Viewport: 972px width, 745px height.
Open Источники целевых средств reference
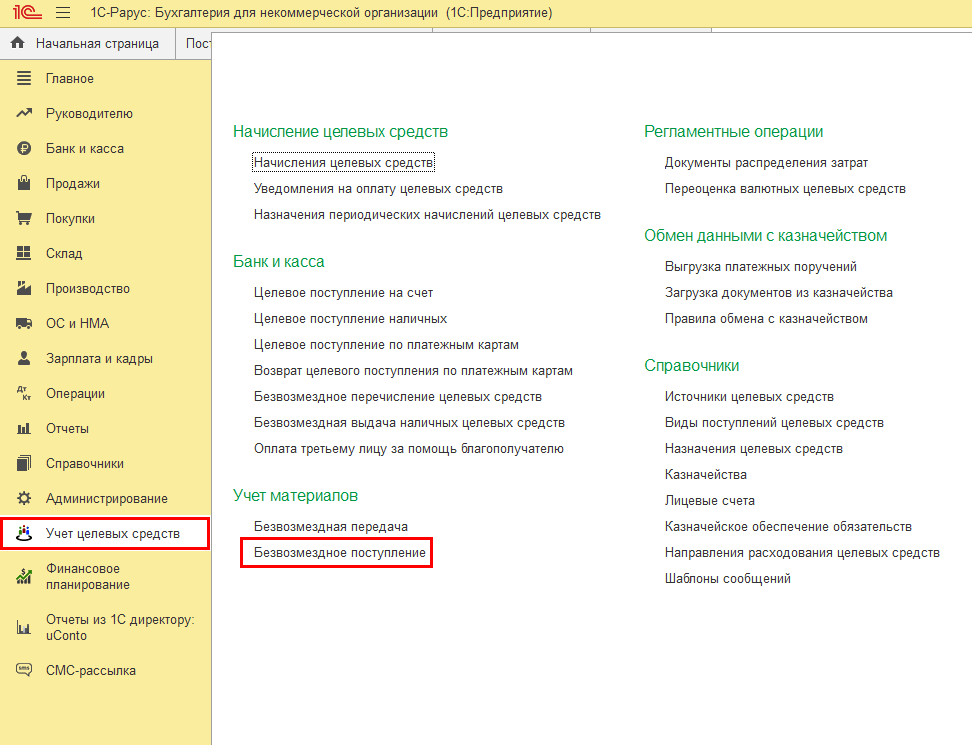click(x=749, y=397)
